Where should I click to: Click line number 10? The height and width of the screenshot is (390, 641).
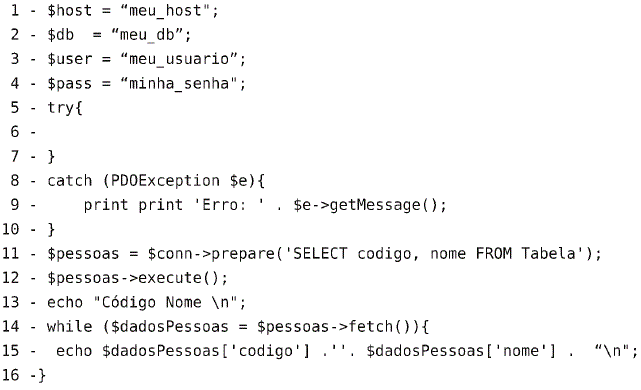click(x=10, y=229)
